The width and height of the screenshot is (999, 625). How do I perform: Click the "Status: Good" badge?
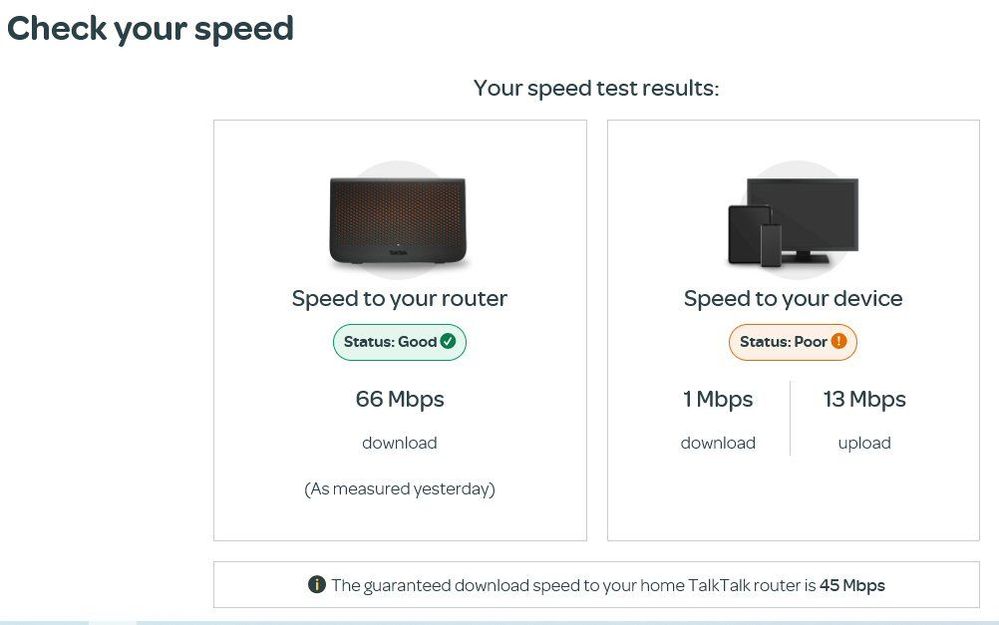coord(399,342)
